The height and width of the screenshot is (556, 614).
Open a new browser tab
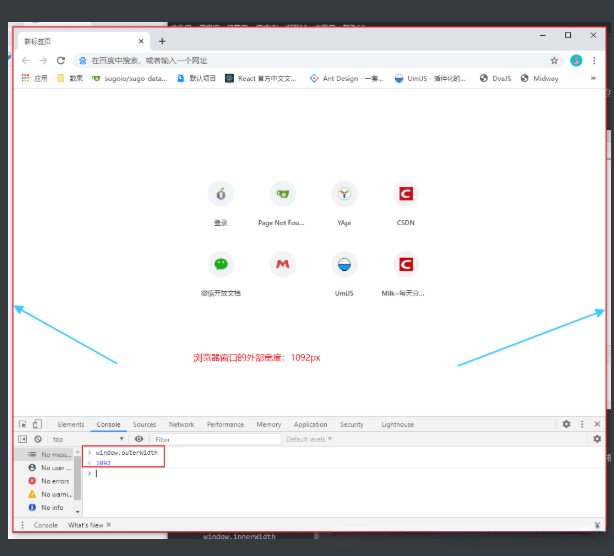(x=162, y=41)
